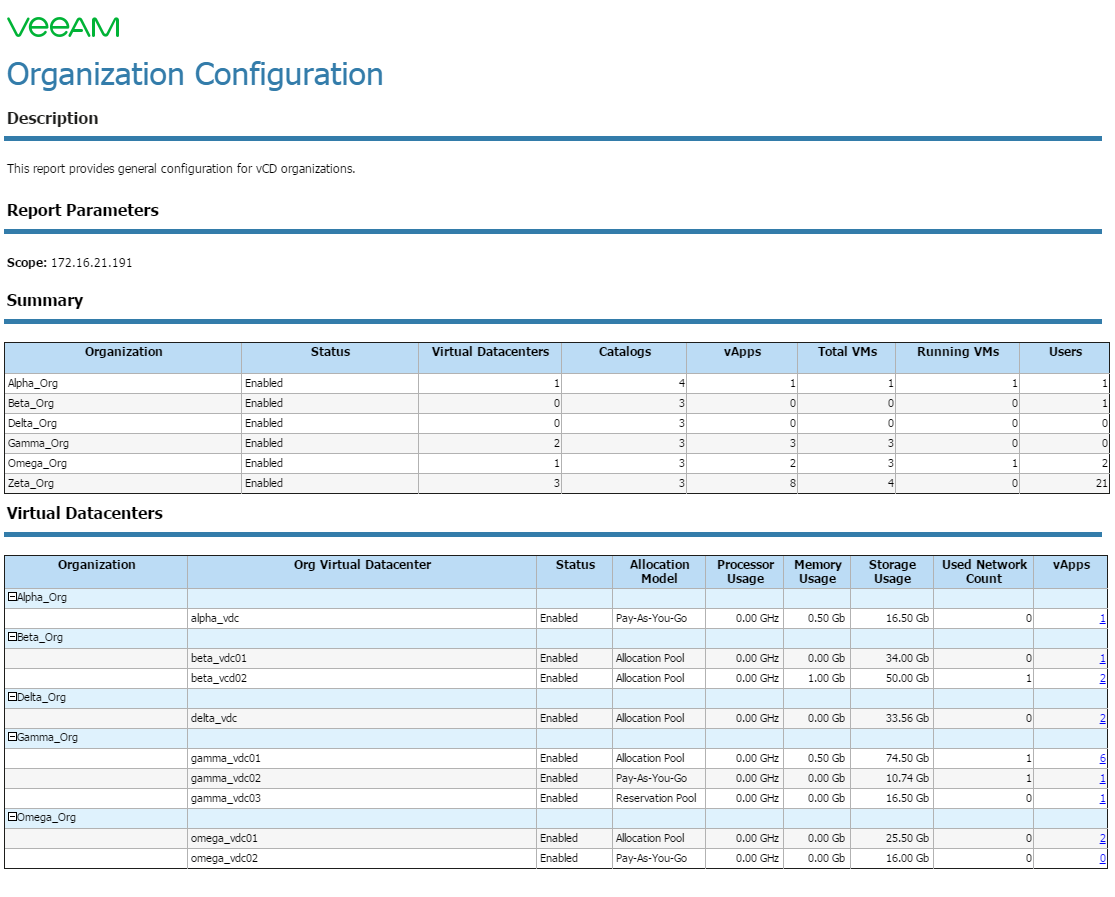Select the delta_vdc datacenter name

[x=213, y=718]
